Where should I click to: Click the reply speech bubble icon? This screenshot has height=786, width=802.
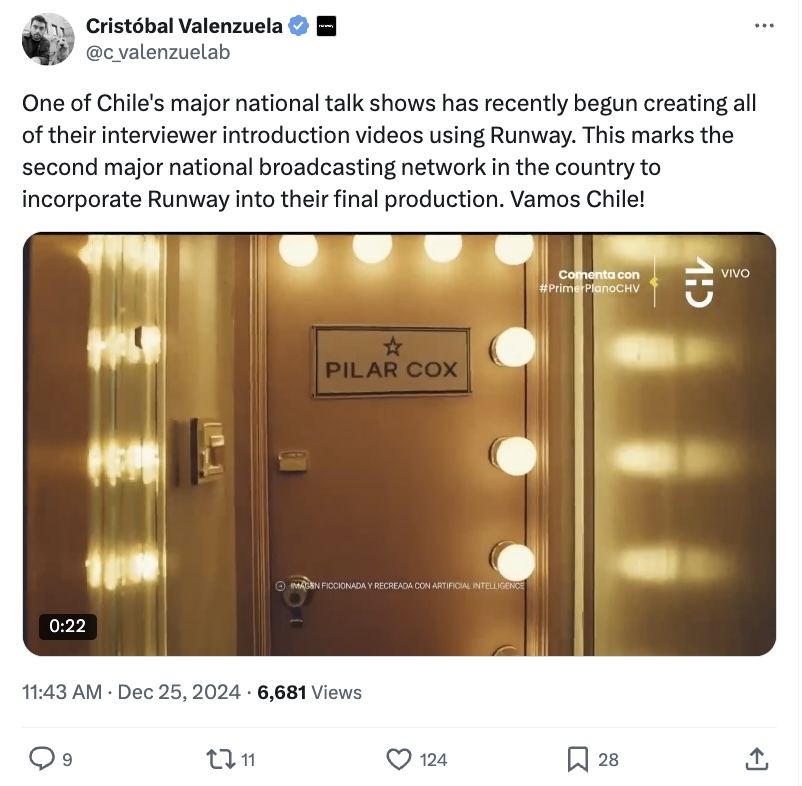(x=42, y=759)
